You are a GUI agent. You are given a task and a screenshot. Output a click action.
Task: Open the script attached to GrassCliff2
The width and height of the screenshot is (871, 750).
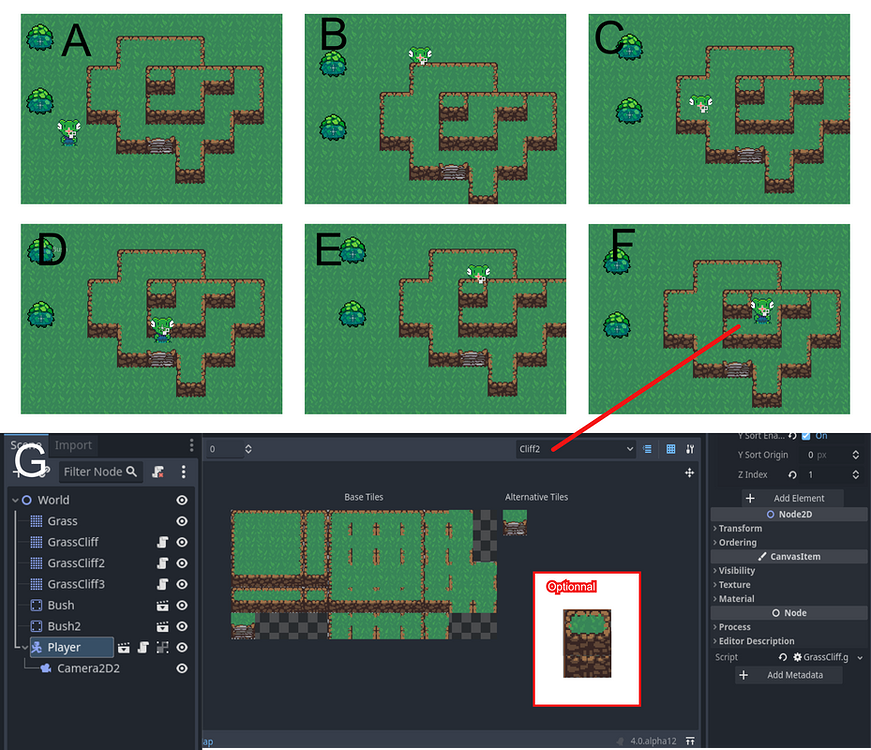(x=162, y=563)
